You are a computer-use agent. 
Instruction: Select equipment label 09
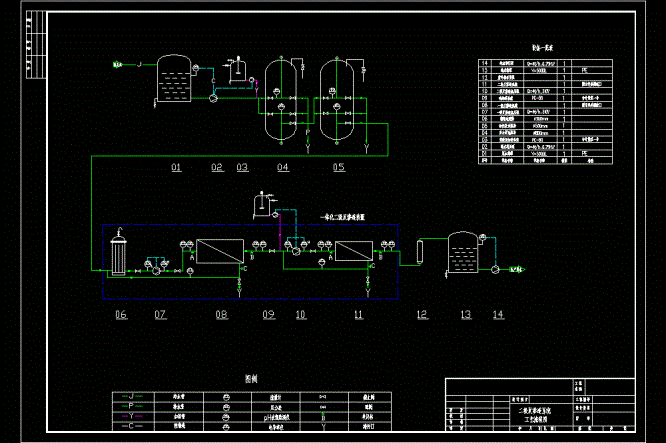[268, 315]
